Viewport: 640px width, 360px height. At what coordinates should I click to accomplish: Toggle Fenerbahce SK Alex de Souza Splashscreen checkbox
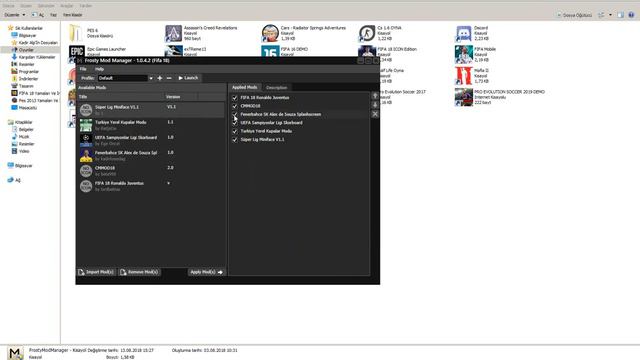[x=235, y=115]
